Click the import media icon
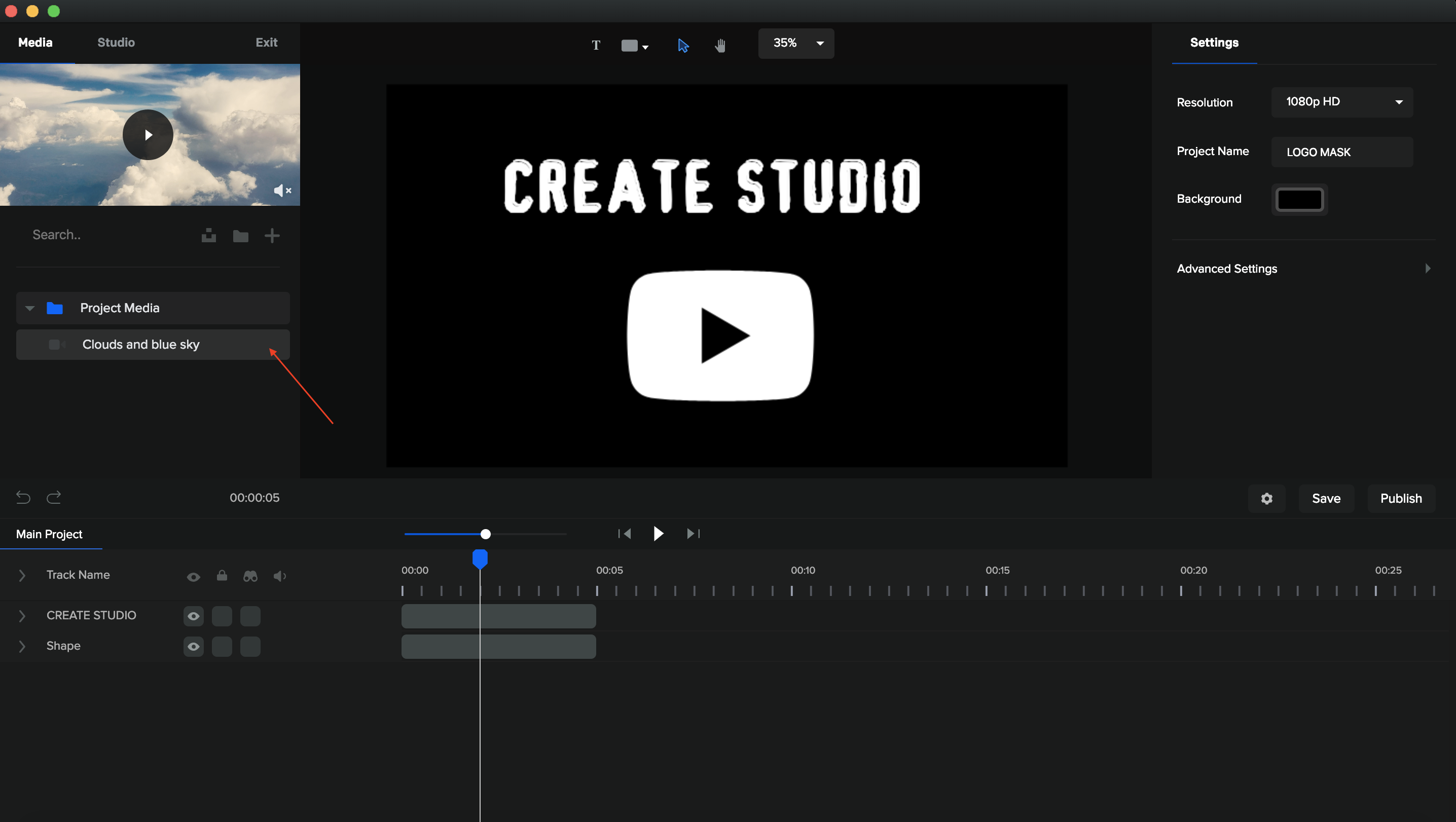This screenshot has height=822, width=1456. pyautogui.click(x=208, y=236)
